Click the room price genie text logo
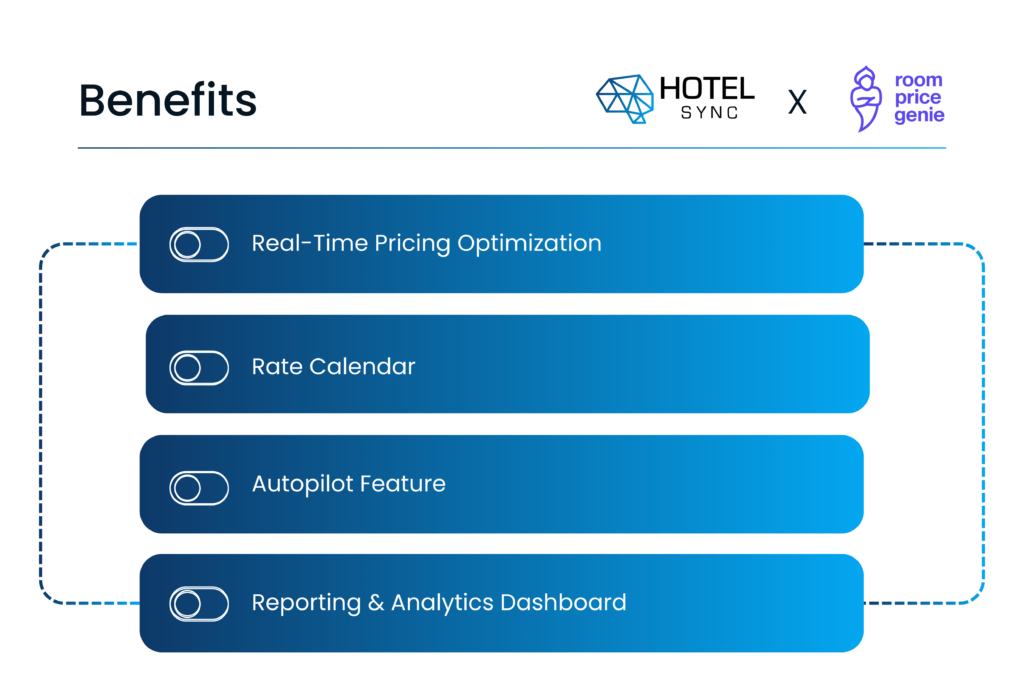Screen dimensions: 1024x691 point(920,98)
